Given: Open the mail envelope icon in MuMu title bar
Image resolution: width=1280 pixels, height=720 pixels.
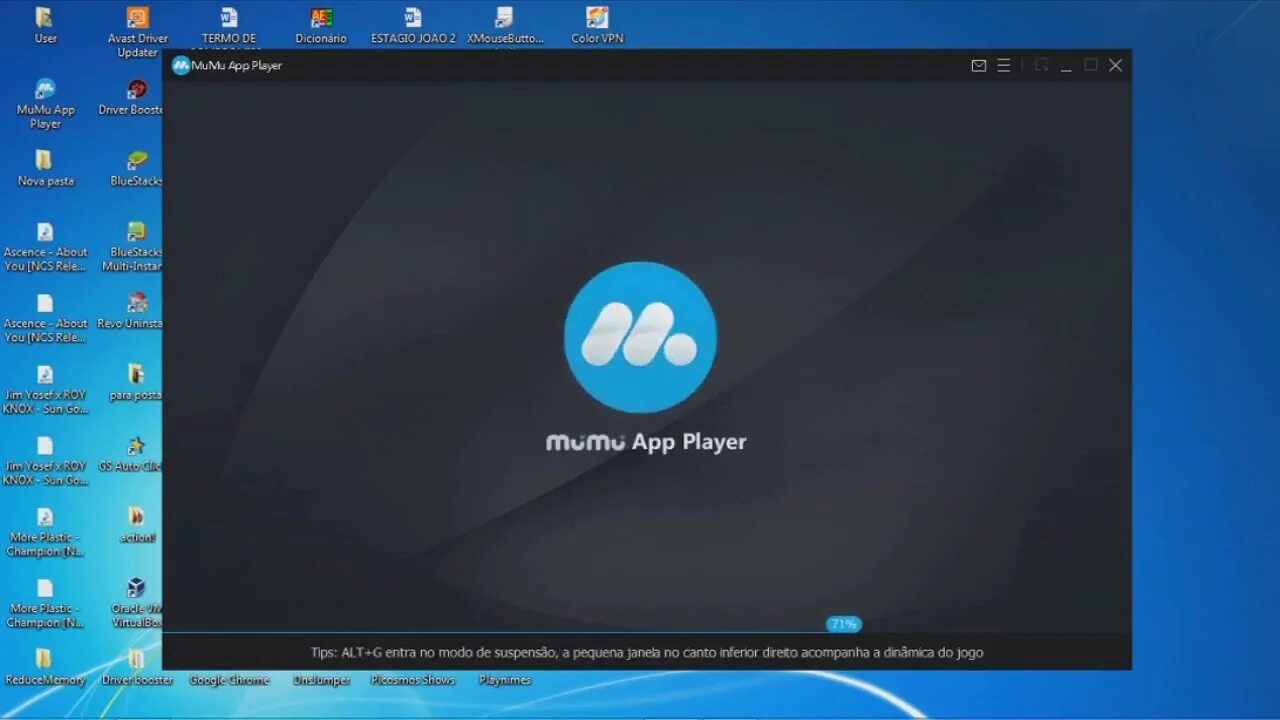Looking at the screenshot, I should pos(979,66).
